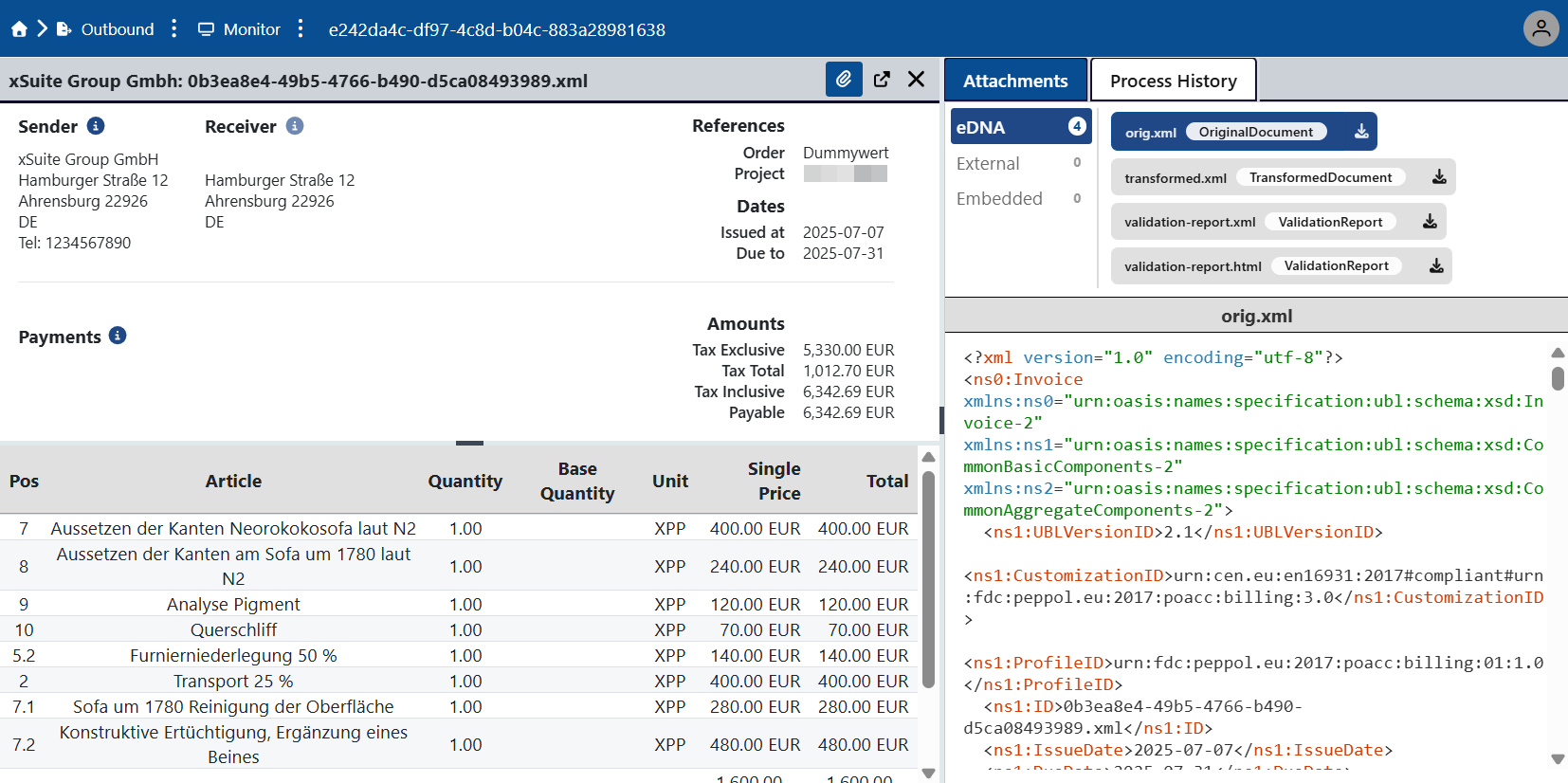The height and width of the screenshot is (783, 1568).
Task: Show Receiver info icon
Action: point(295,126)
